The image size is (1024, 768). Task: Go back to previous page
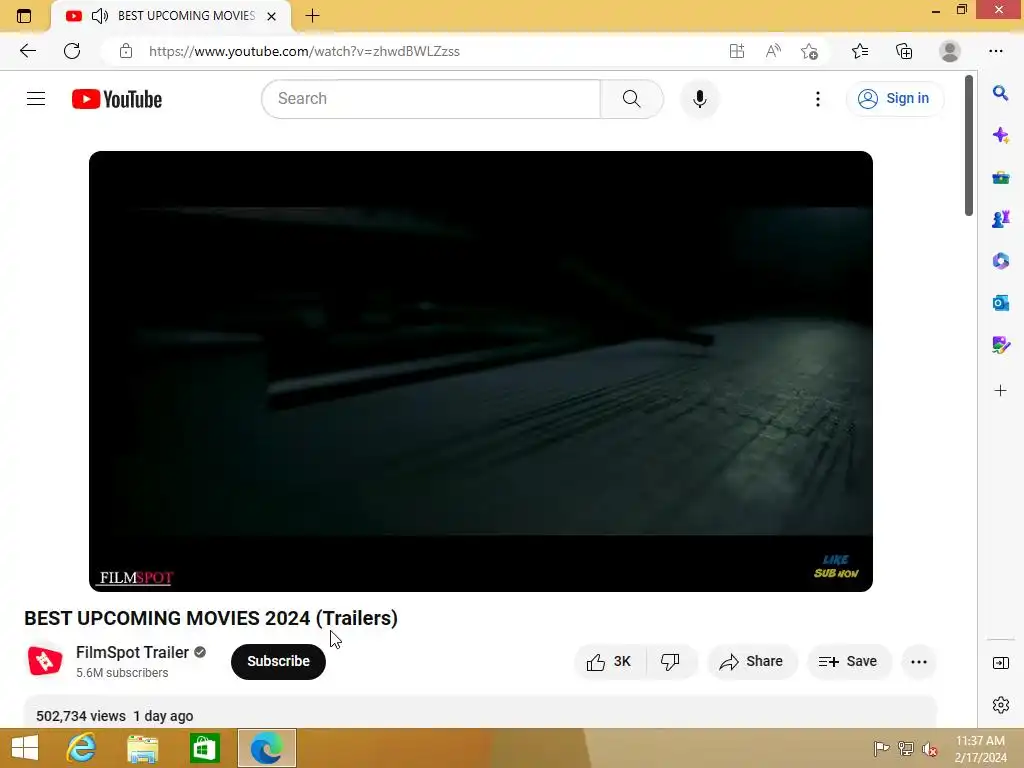pyautogui.click(x=27, y=51)
